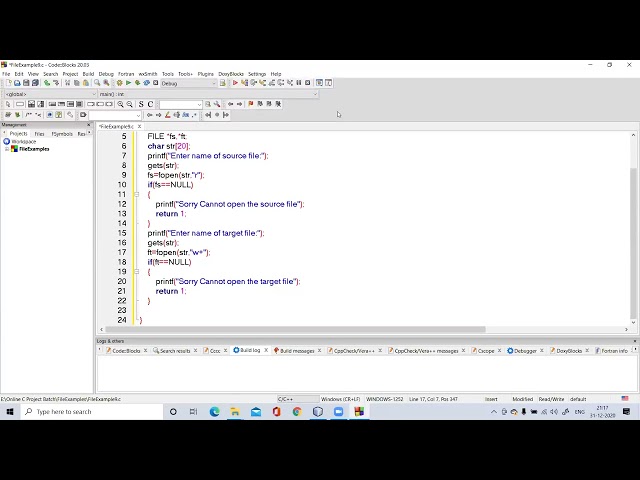Open the Plugins menu
Viewport: 640px width, 480px height.
click(x=206, y=74)
